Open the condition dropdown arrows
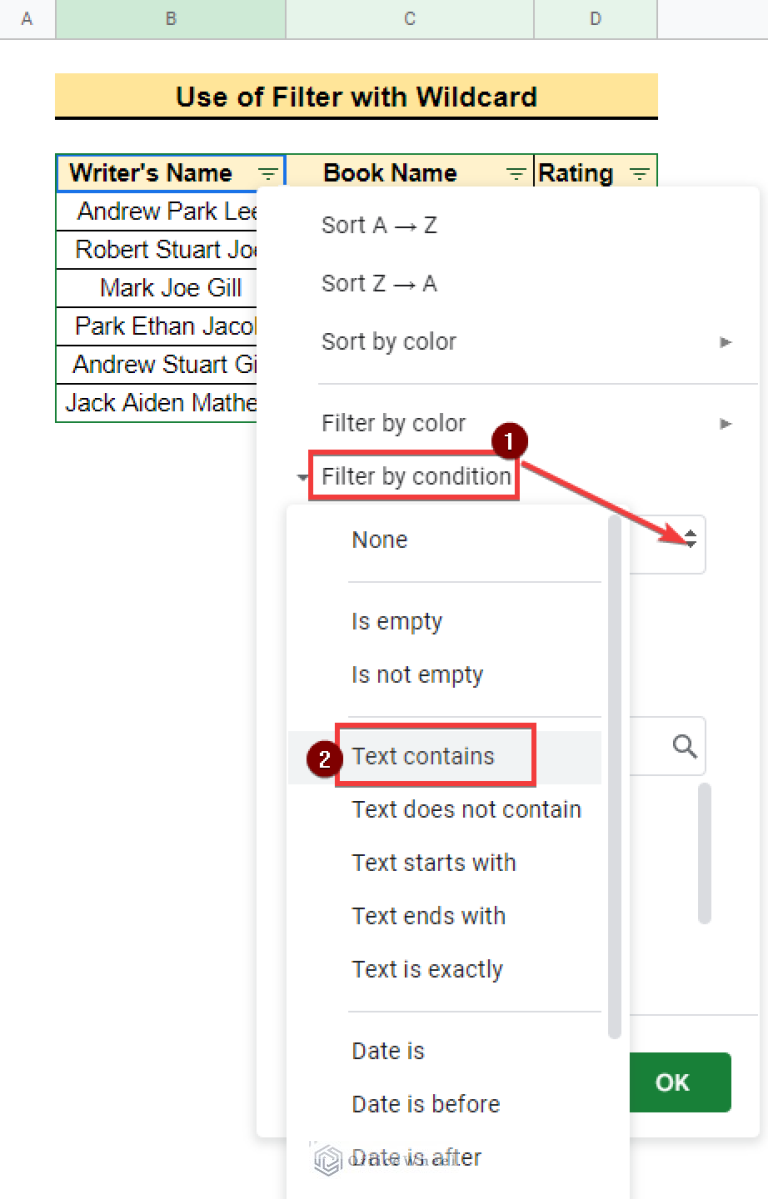 pos(690,539)
